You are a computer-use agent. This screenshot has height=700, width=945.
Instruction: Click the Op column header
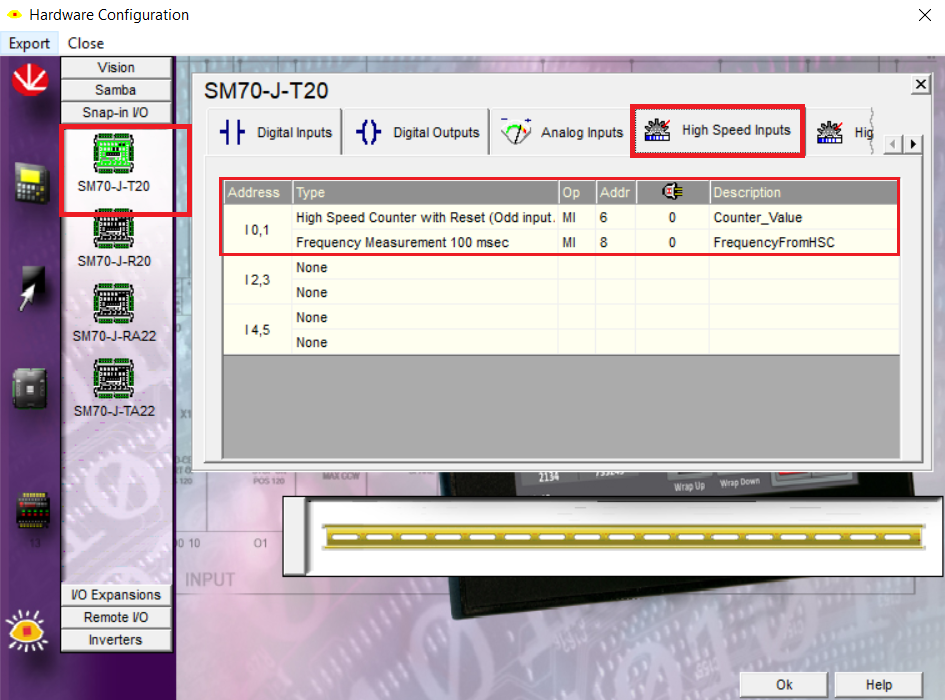pyautogui.click(x=577, y=192)
